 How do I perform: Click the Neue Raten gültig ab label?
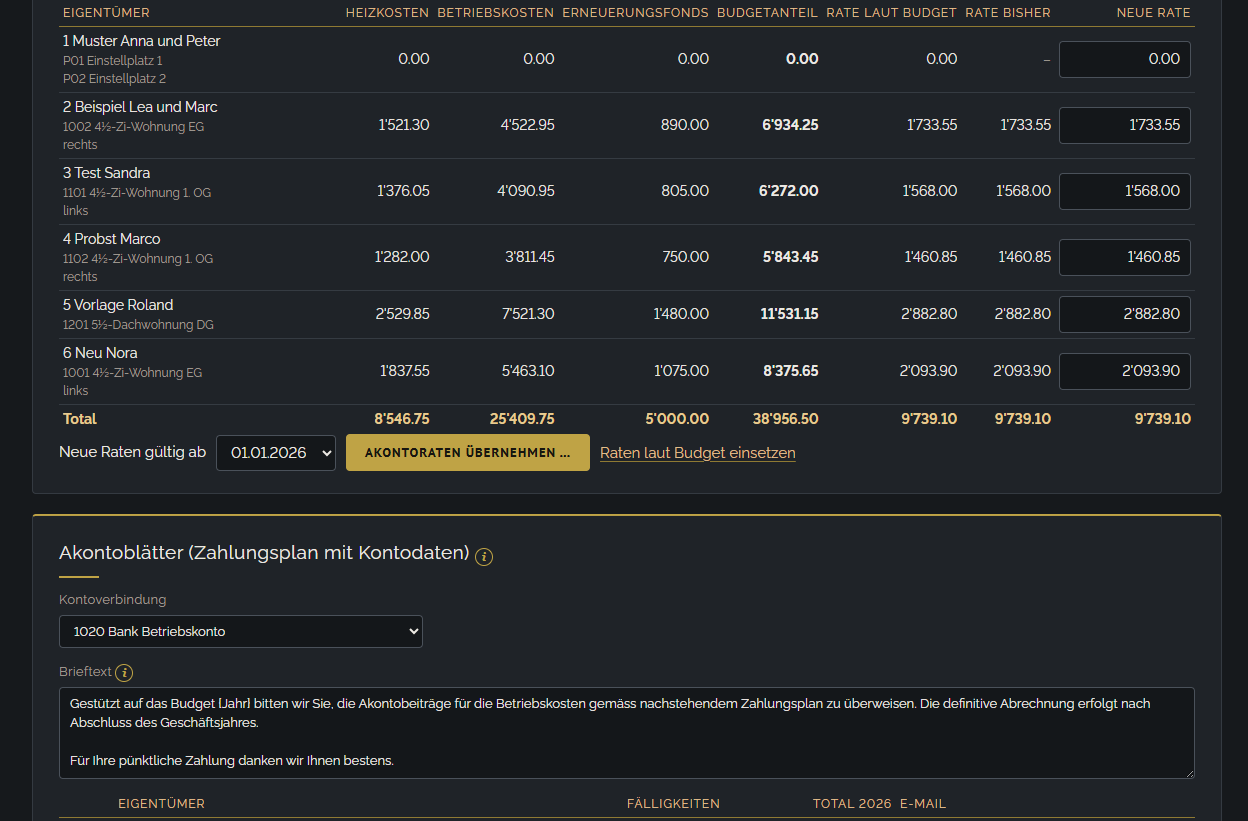point(133,452)
